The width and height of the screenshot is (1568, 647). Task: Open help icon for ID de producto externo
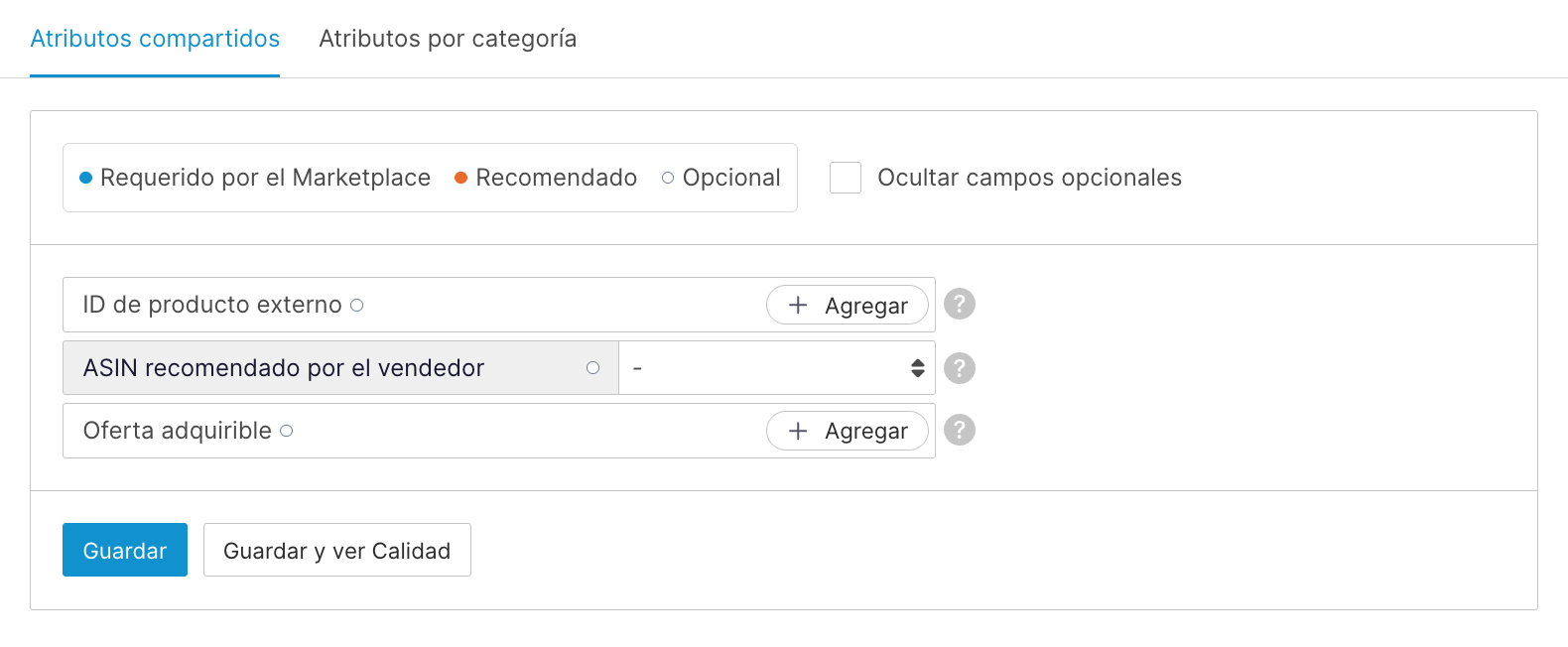(x=959, y=304)
